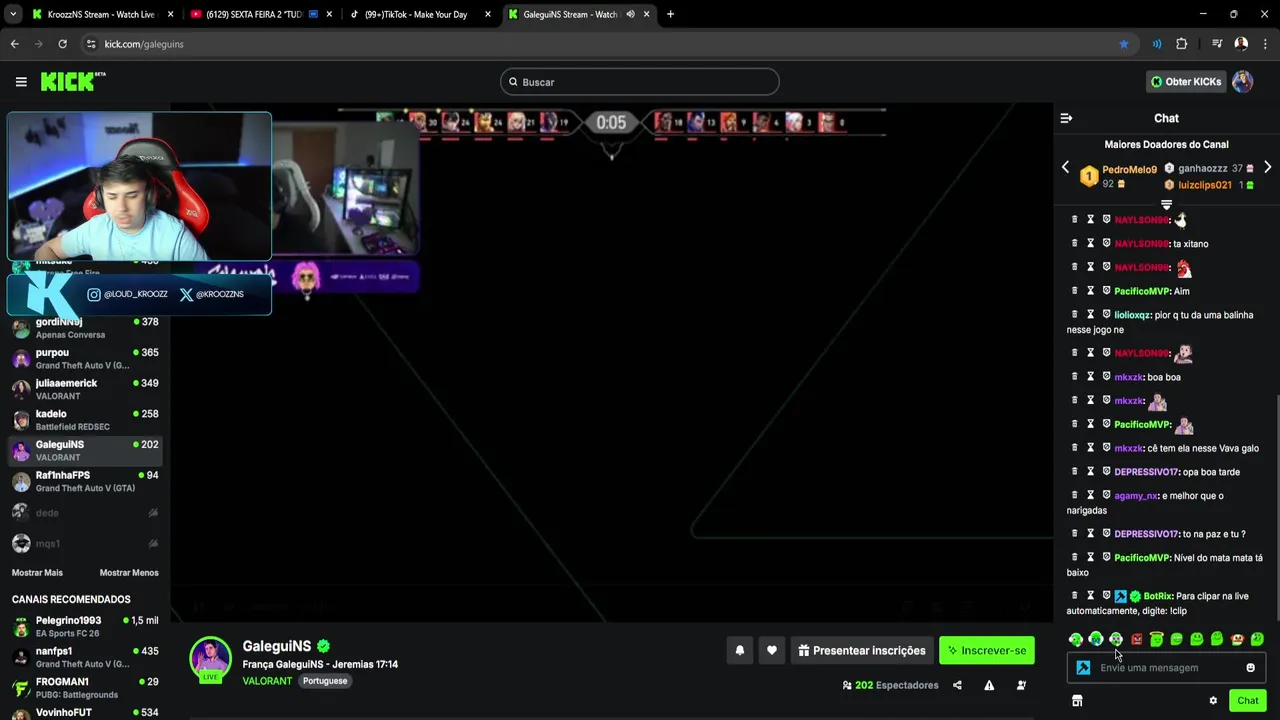Open a new browser tab
The height and width of the screenshot is (720, 1280).
670,14
